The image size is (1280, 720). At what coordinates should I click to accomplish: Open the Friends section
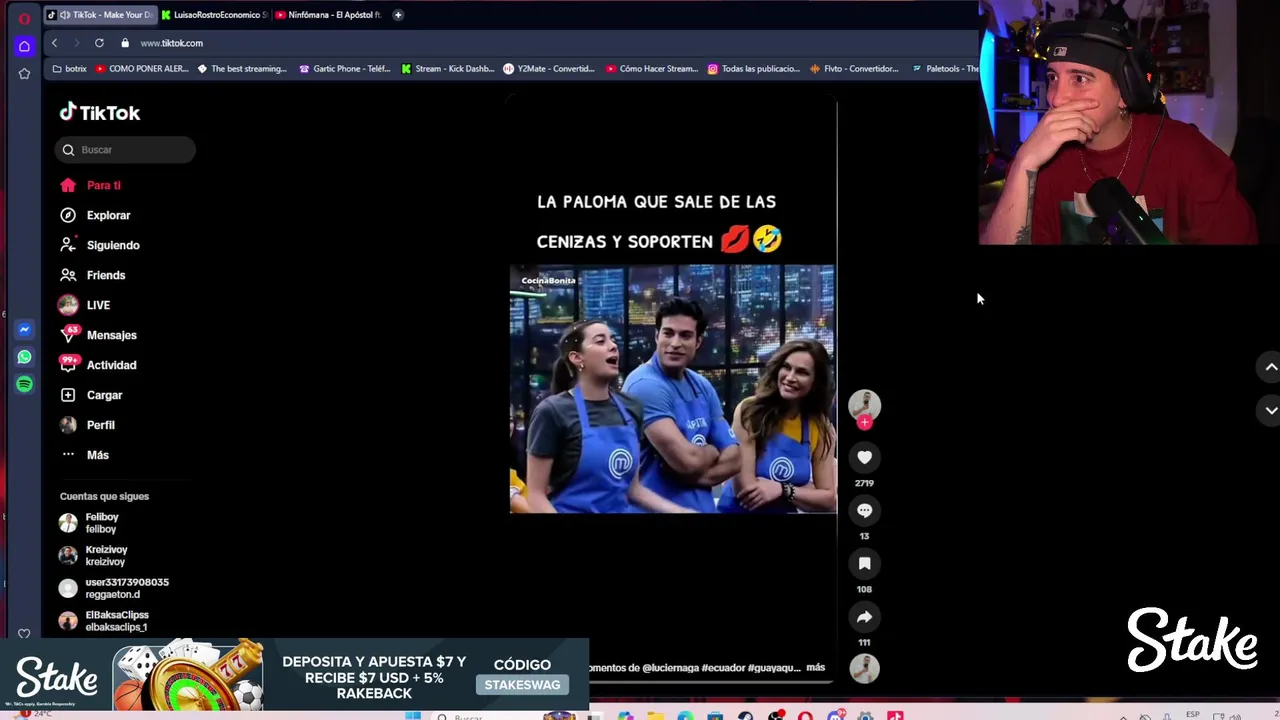click(x=93, y=275)
